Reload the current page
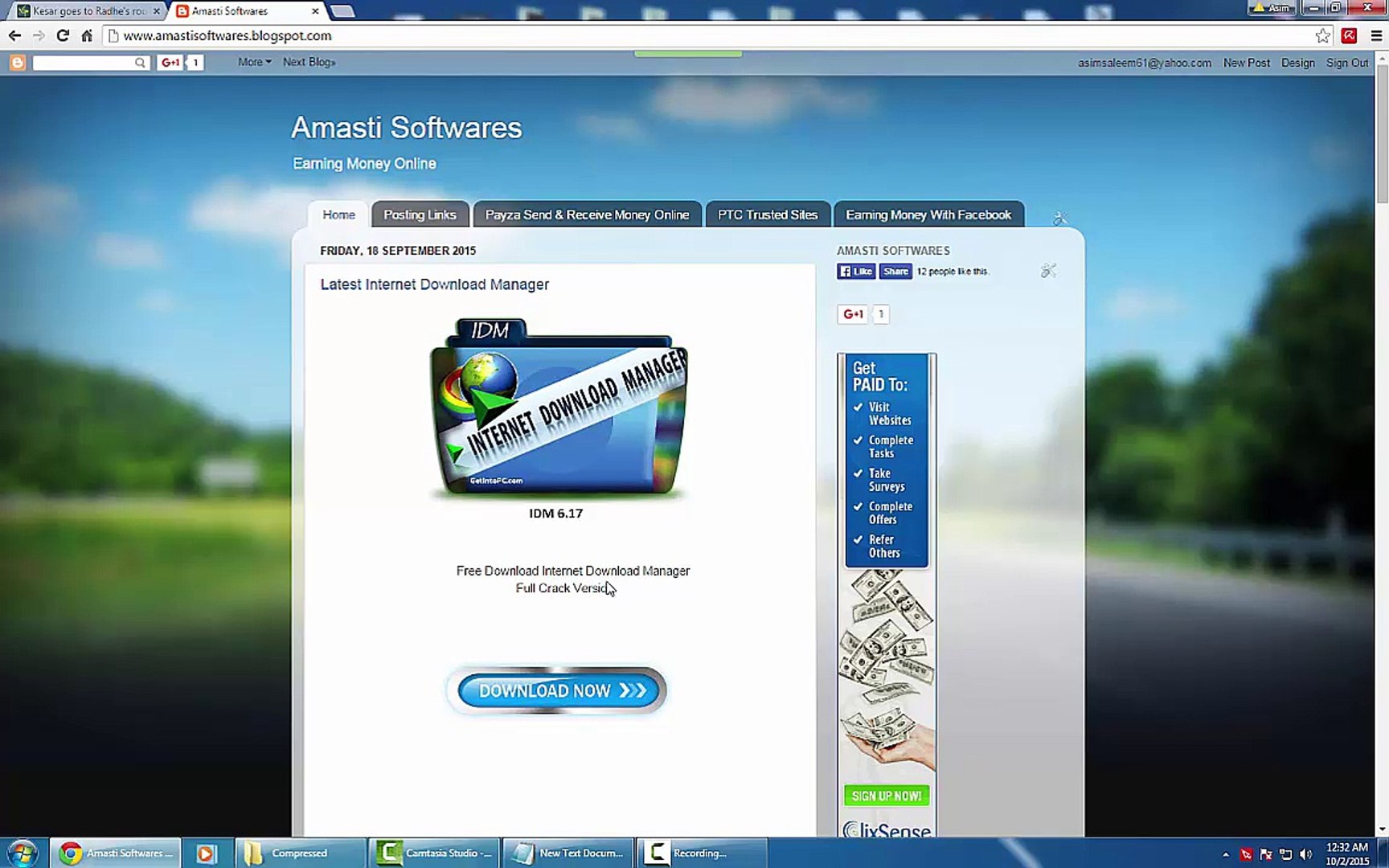Screen dimensions: 1389x868 63,35
